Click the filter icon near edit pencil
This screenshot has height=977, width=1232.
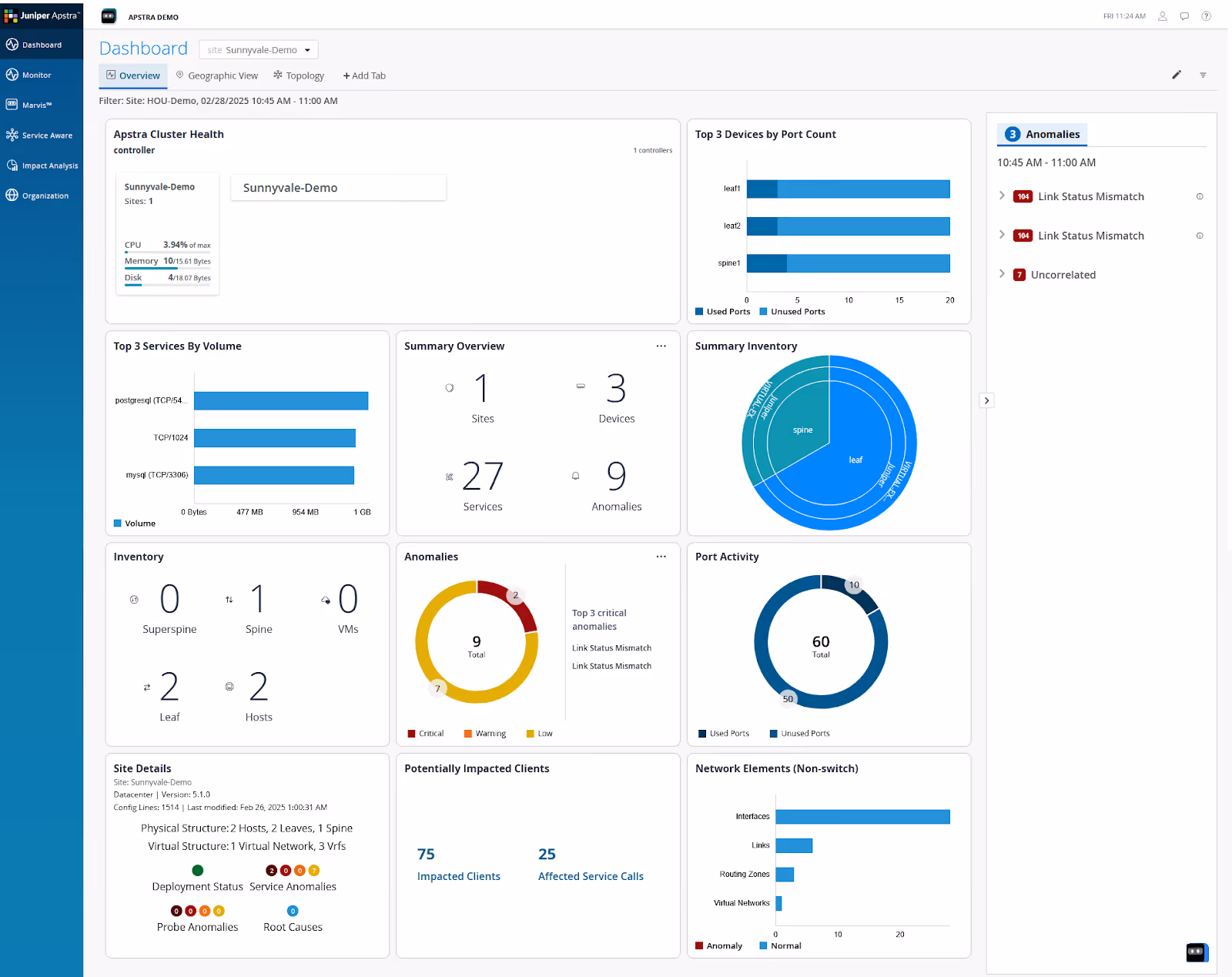click(1203, 75)
